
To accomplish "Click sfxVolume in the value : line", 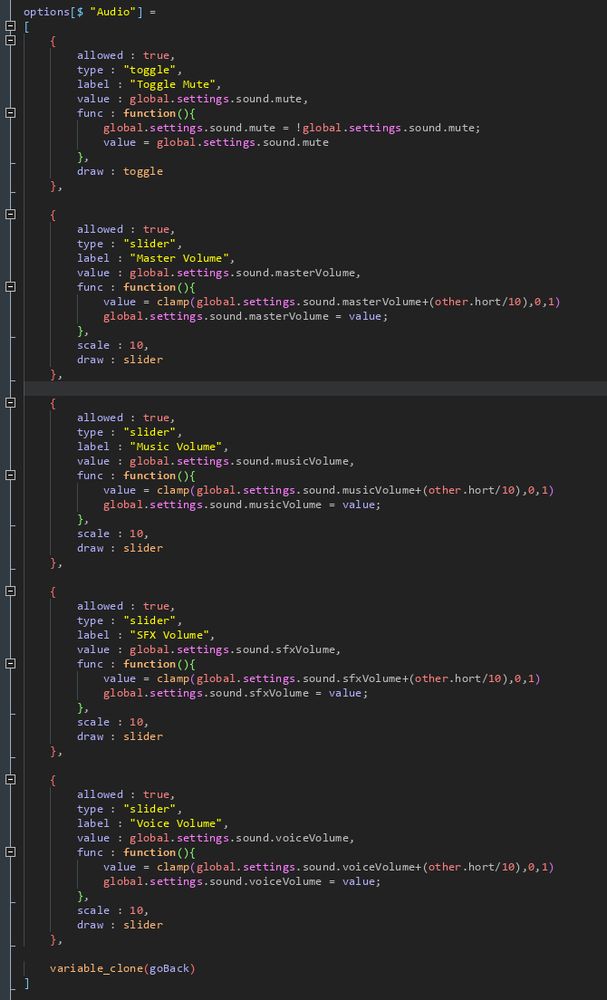I will pyautogui.click(x=305, y=650).
